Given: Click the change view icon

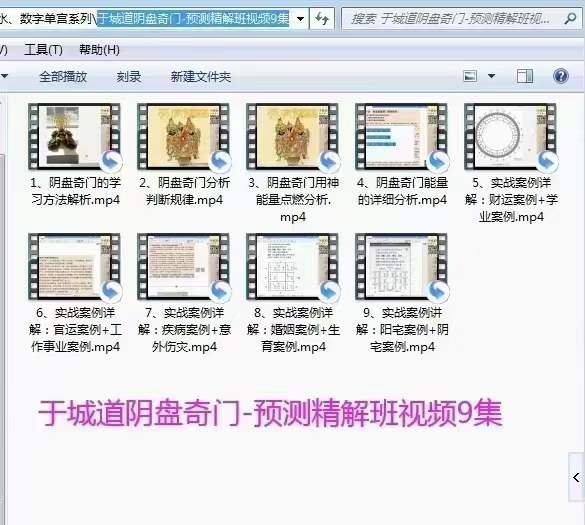Looking at the screenshot, I should click(x=470, y=76).
